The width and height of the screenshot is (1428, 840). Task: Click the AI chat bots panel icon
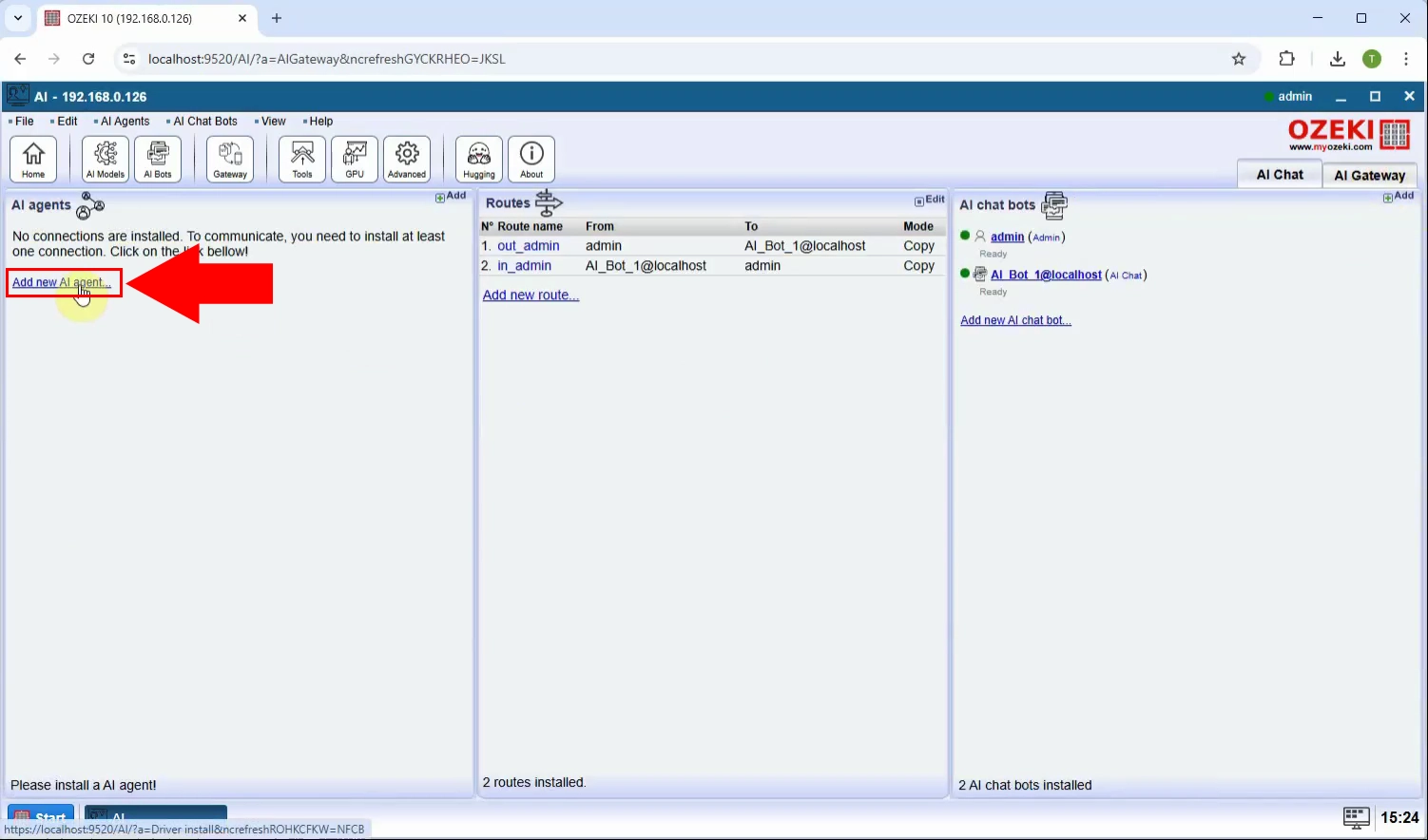tap(1054, 205)
